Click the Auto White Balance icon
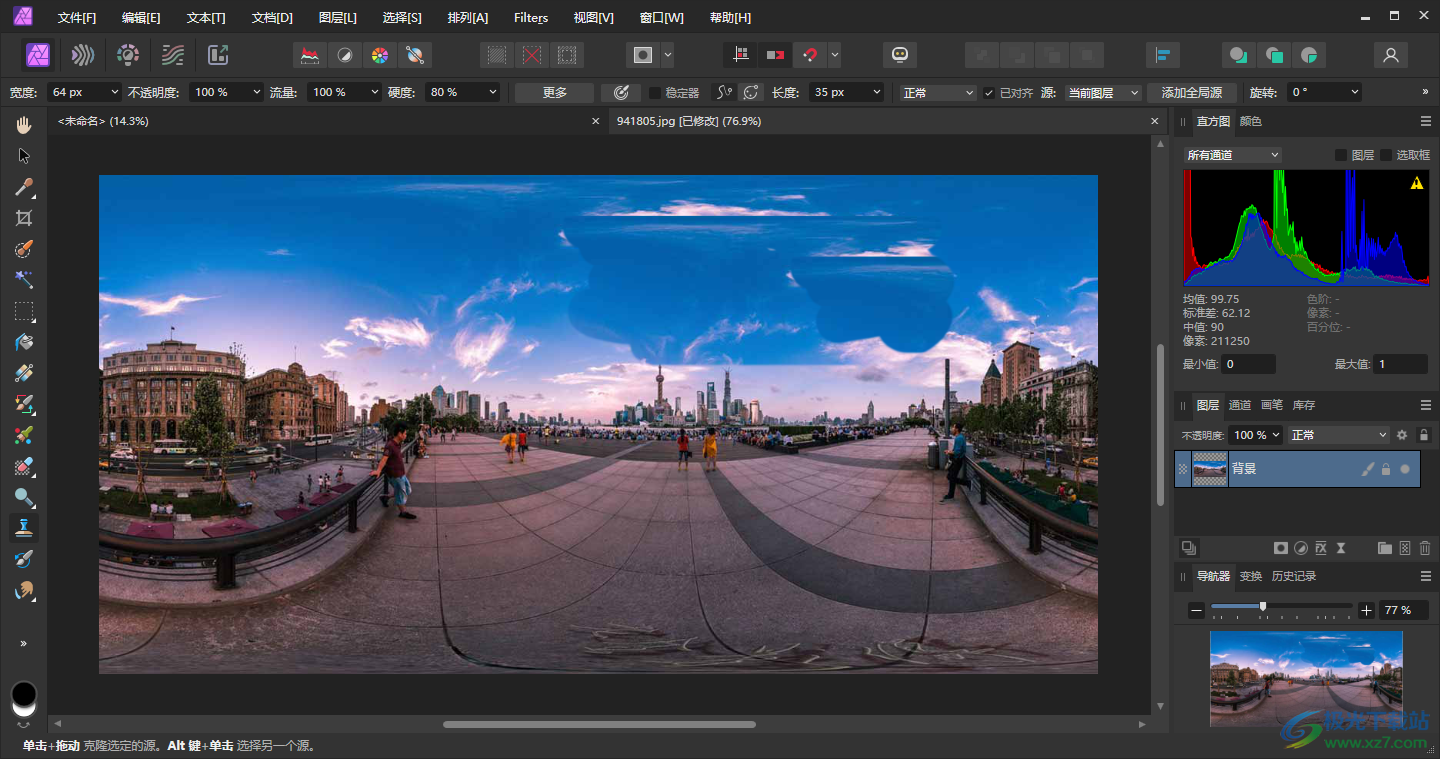This screenshot has height=759, width=1440. pyautogui.click(x=414, y=55)
